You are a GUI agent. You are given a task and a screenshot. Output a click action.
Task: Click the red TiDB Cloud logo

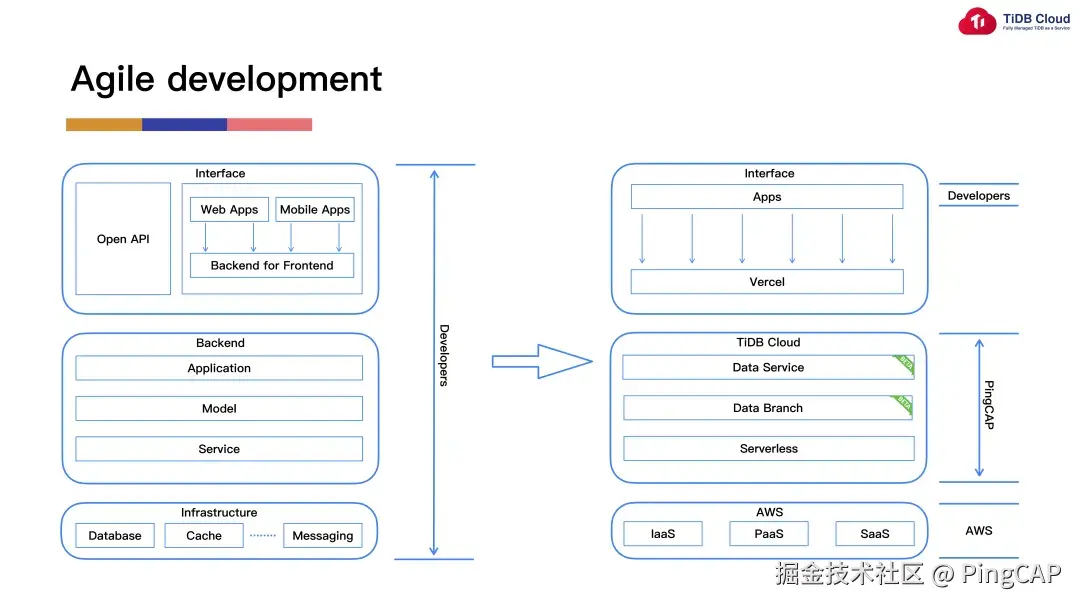(977, 20)
